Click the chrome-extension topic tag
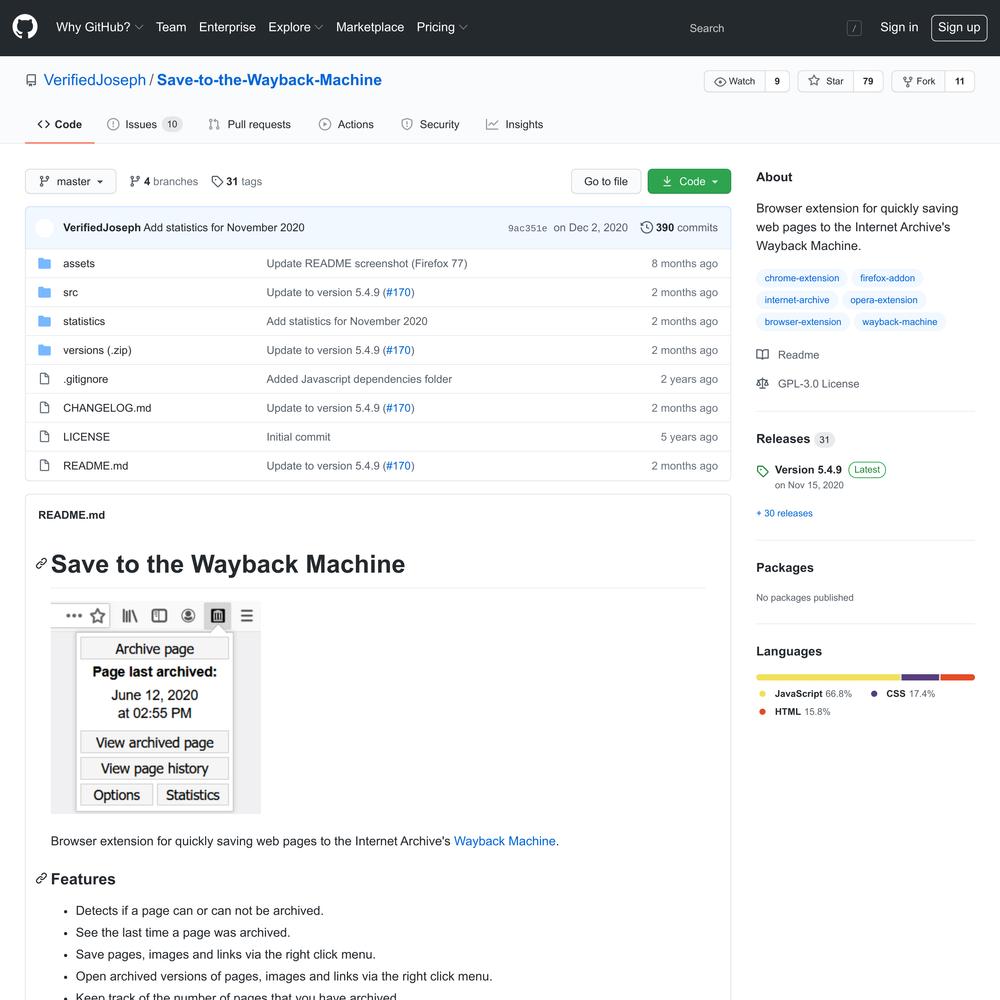 [x=802, y=278]
